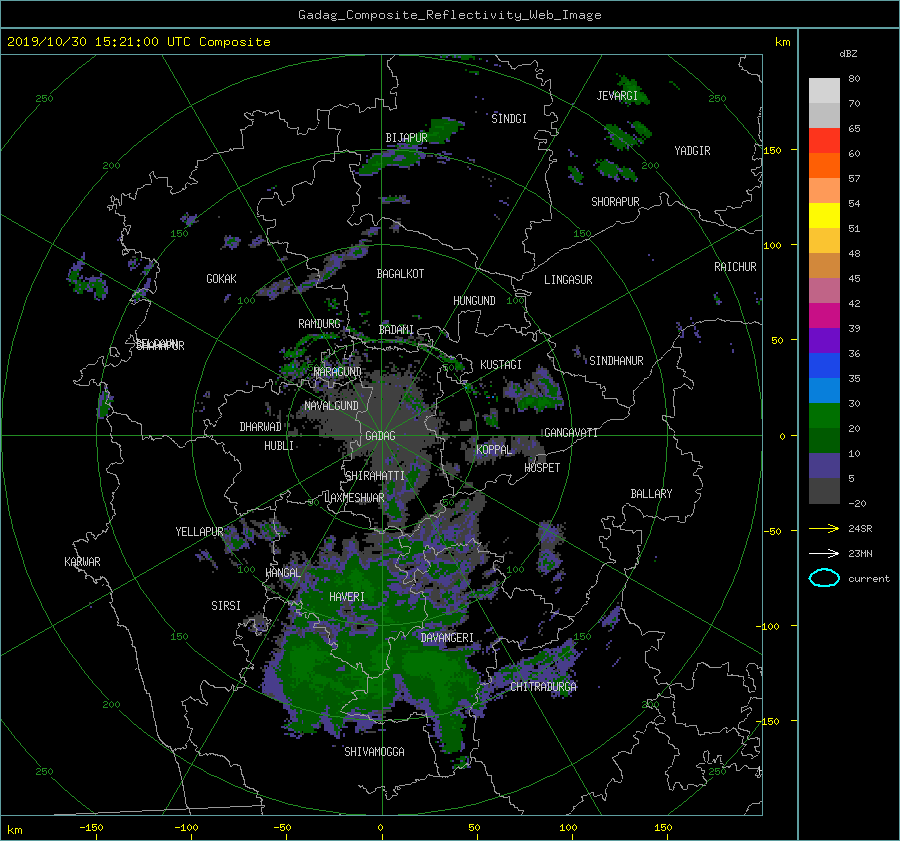900x841 pixels.
Task: Click the km unit label at bottom left
Action: [x=14, y=830]
